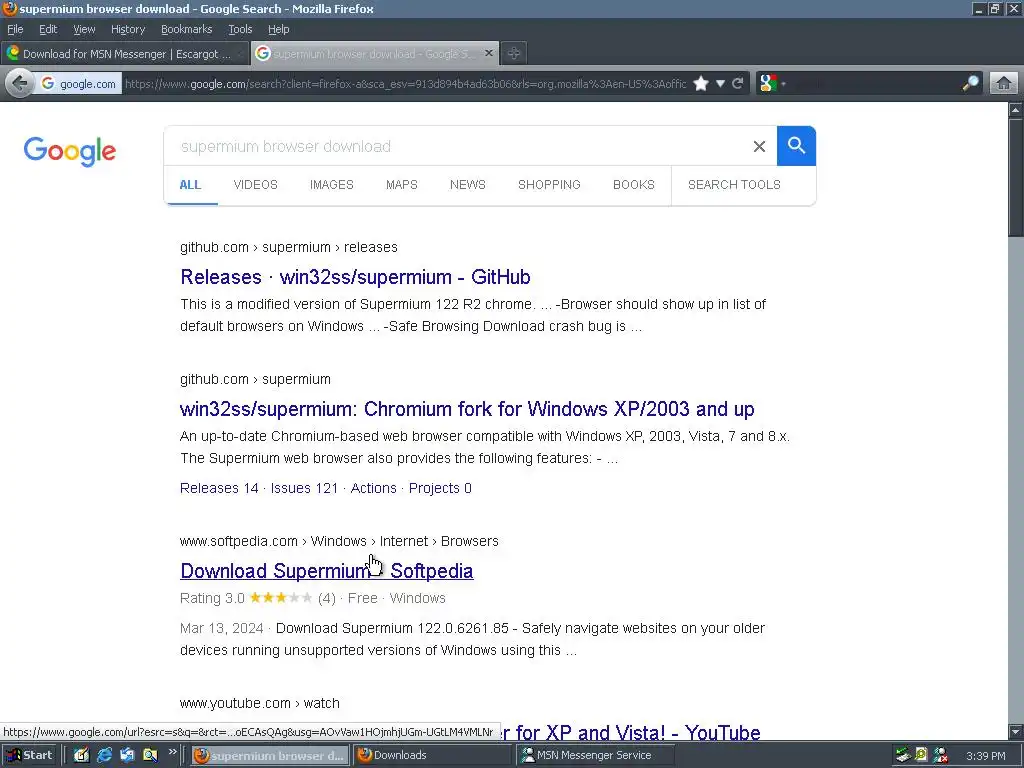Click the search bar magnifier icon

[x=970, y=83]
